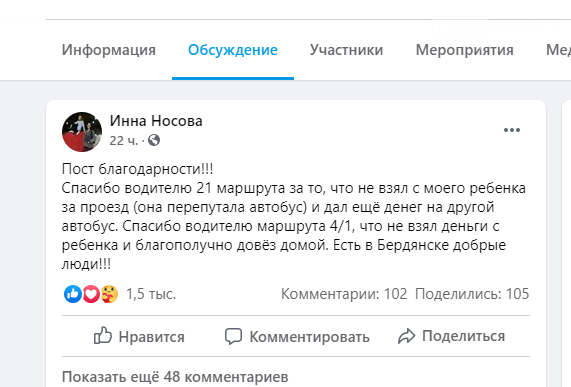571x387 pixels.
Task: Click the share arrow icon
Action: pos(406,336)
